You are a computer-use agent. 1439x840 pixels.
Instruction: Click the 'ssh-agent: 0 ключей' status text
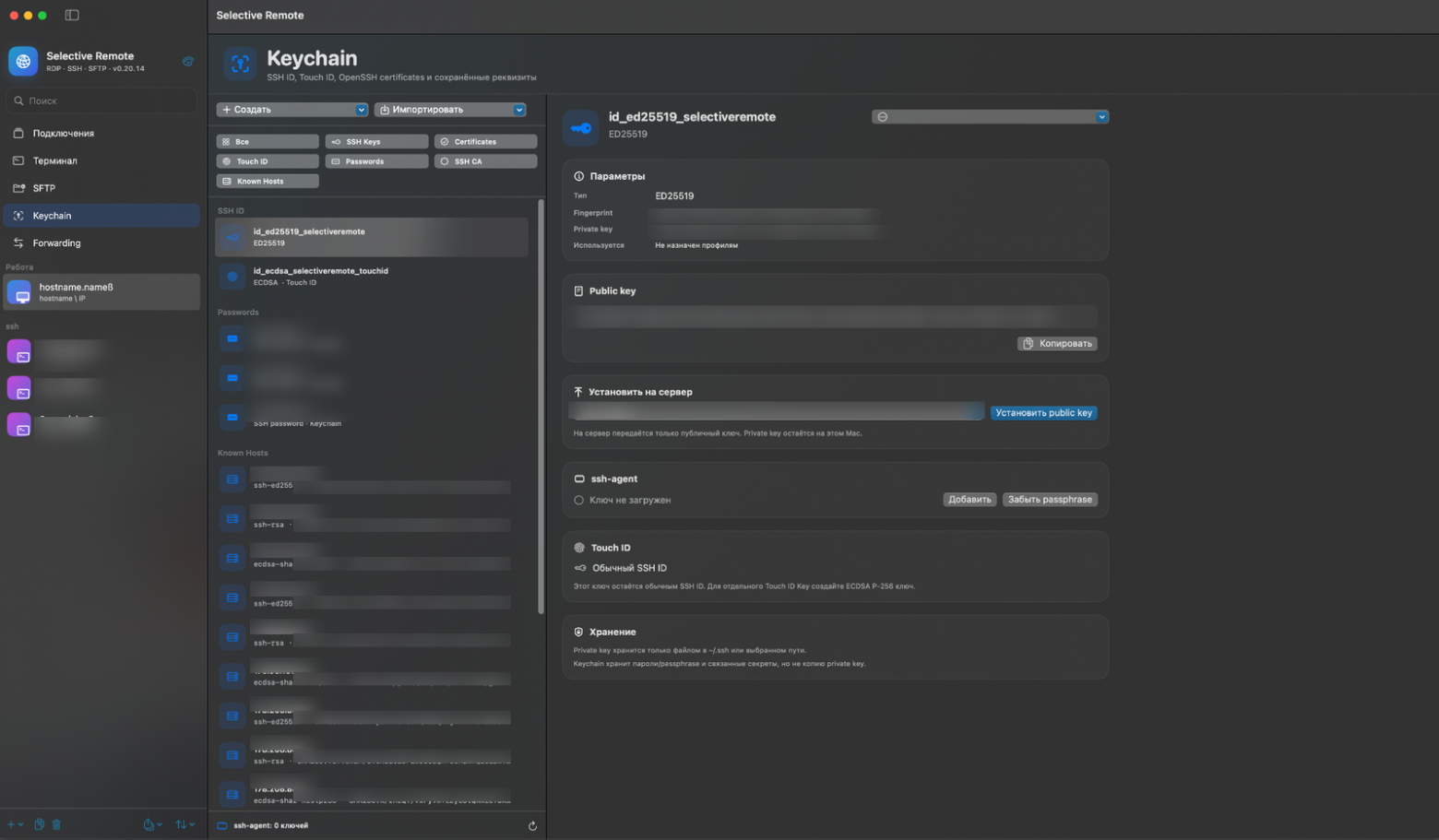point(271,826)
